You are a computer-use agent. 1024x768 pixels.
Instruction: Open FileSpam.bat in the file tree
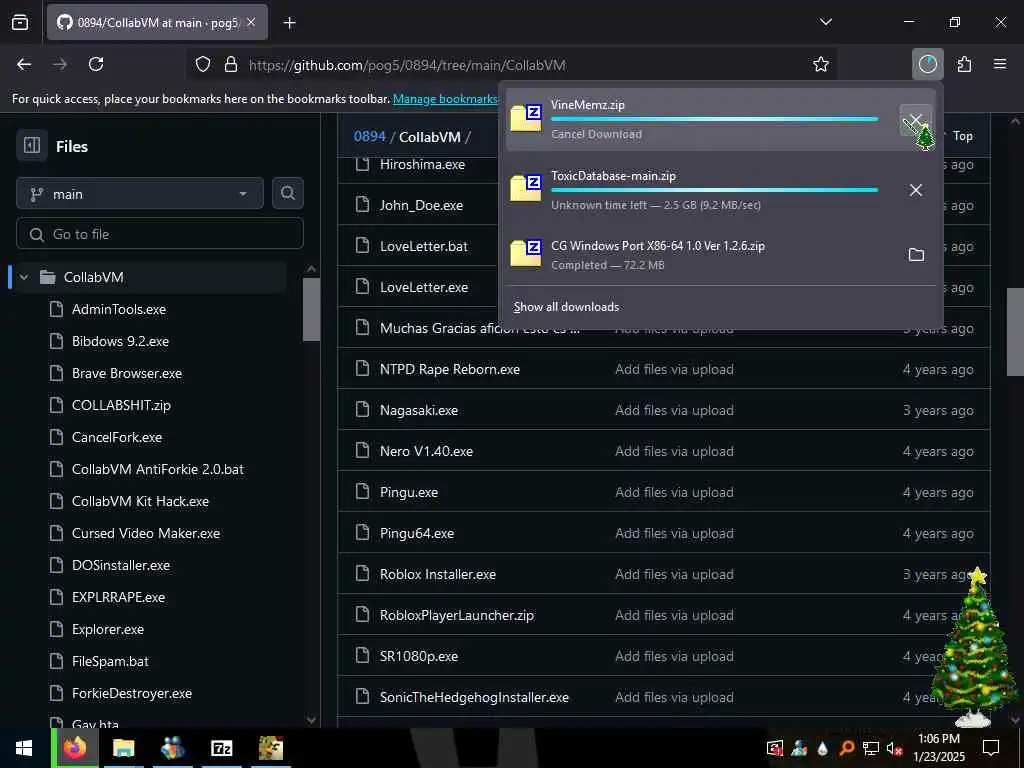coord(110,661)
